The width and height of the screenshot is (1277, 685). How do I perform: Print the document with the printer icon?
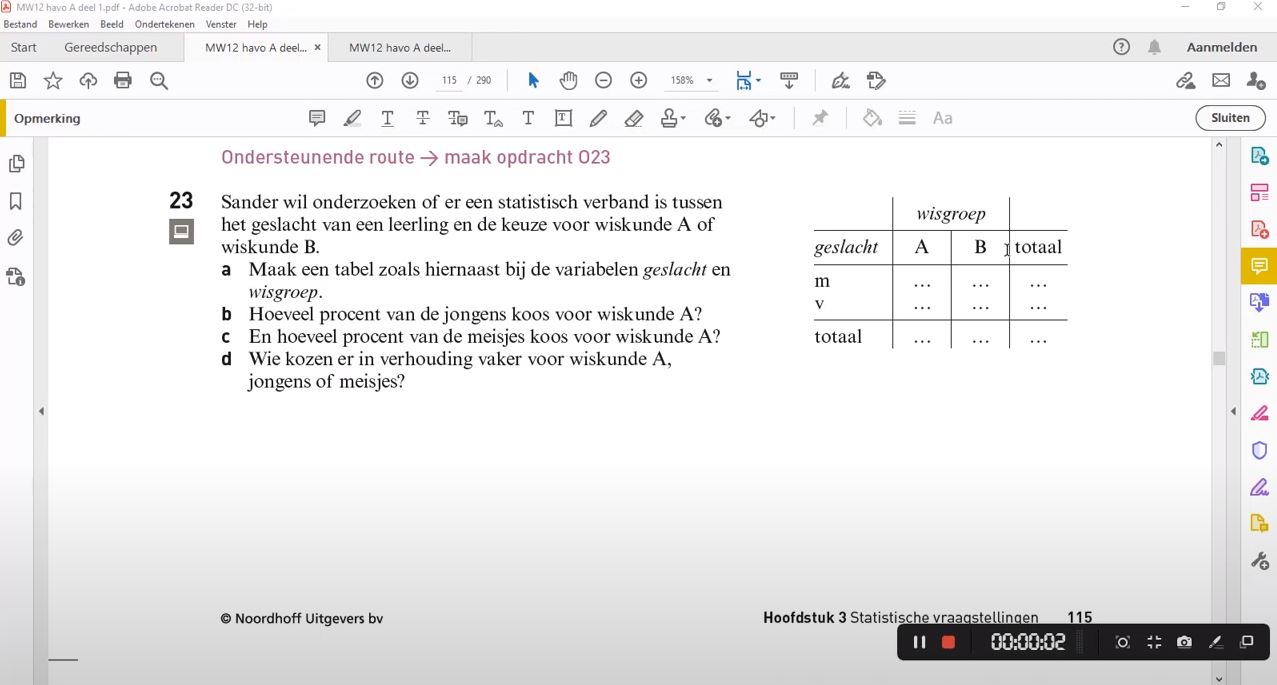tap(123, 81)
